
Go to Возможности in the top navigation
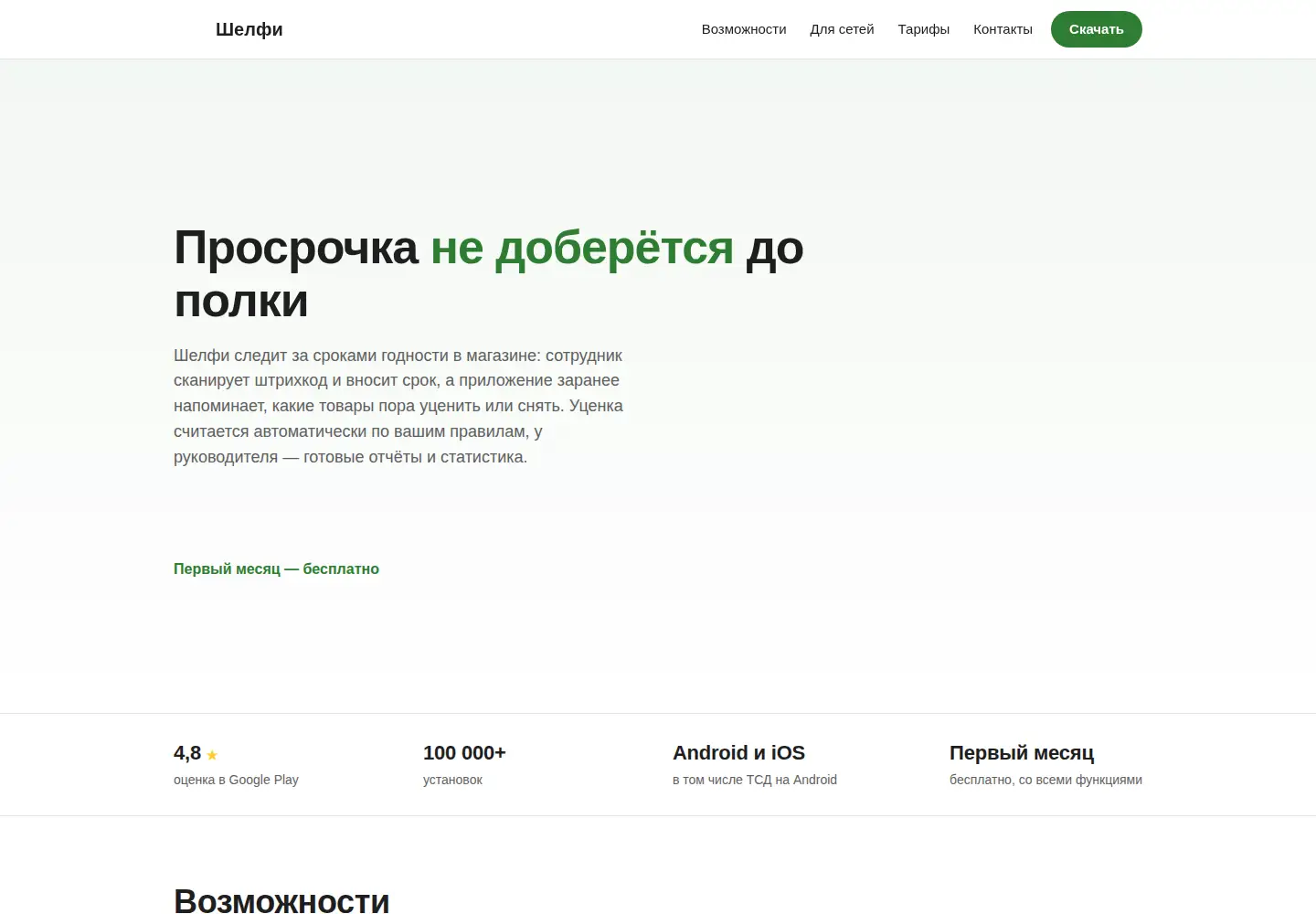click(x=744, y=29)
